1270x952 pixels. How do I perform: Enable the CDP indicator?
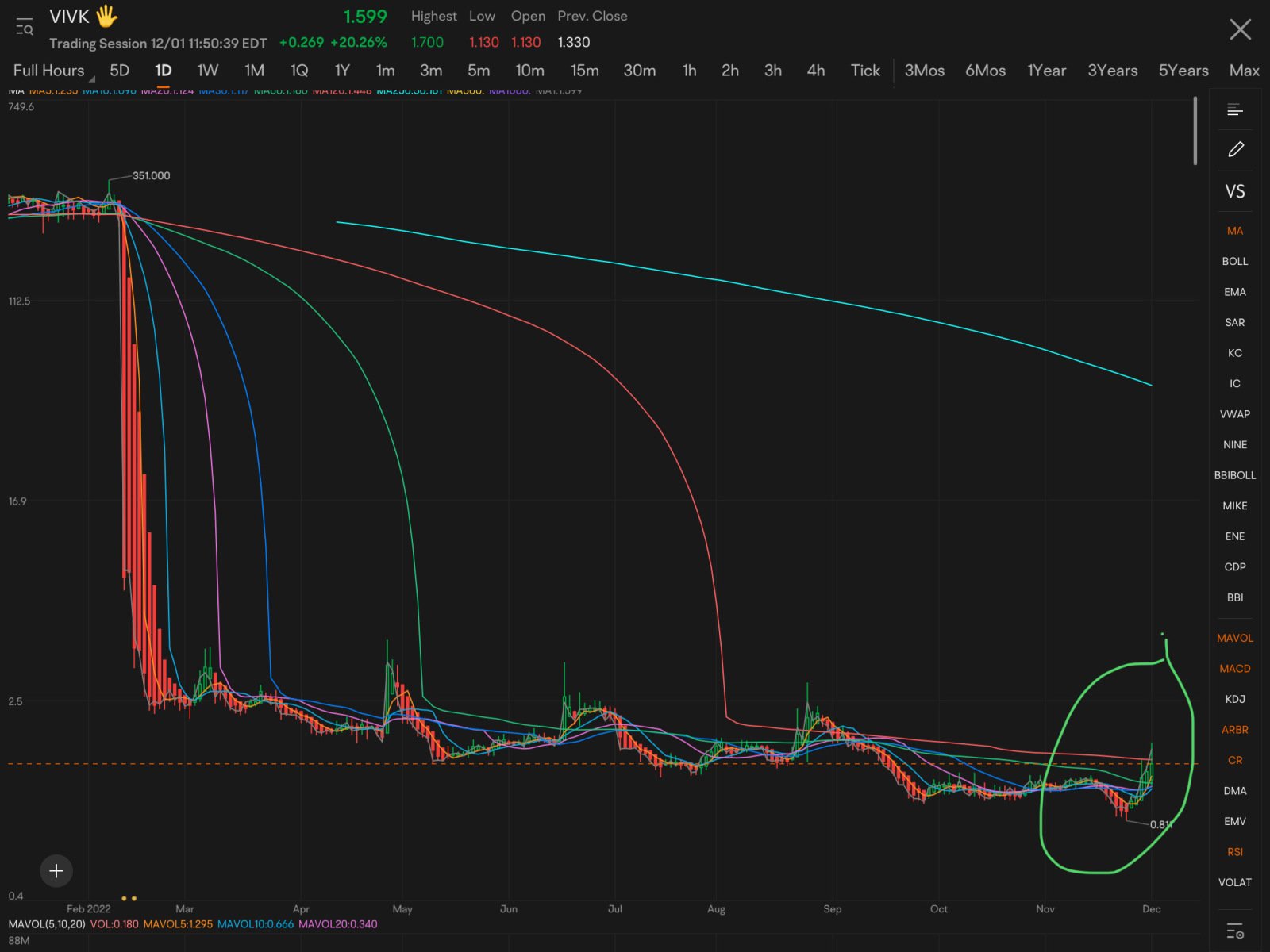1235,566
